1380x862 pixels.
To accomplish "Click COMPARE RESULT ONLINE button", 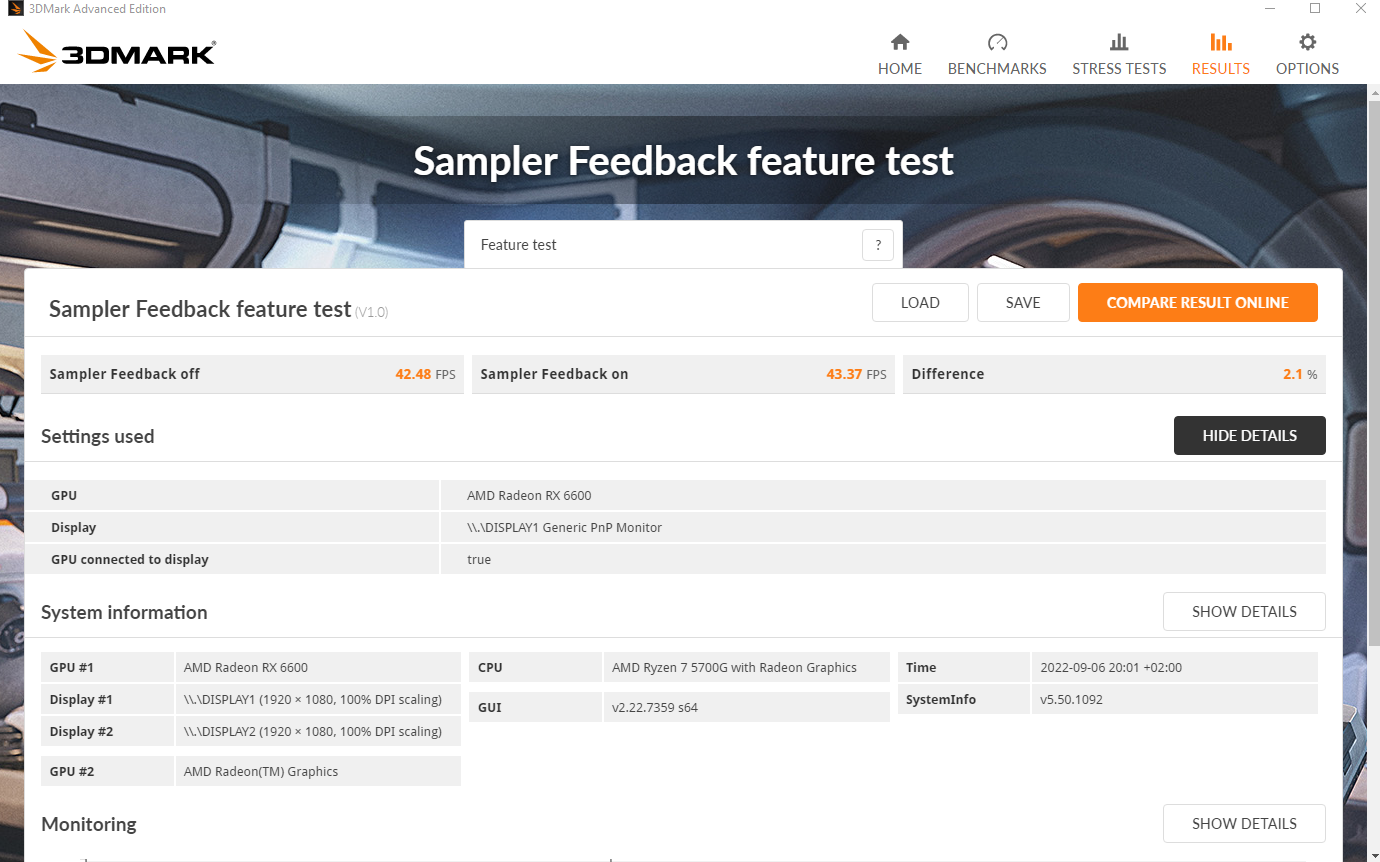I will tap(1197, 303).
